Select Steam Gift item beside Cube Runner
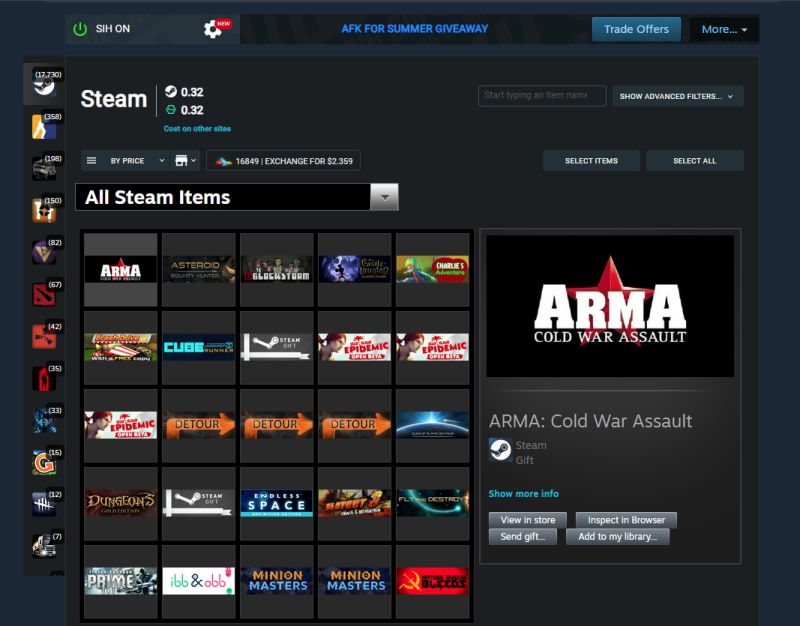This screenshot has width=800, height=626. coord(277,348)
